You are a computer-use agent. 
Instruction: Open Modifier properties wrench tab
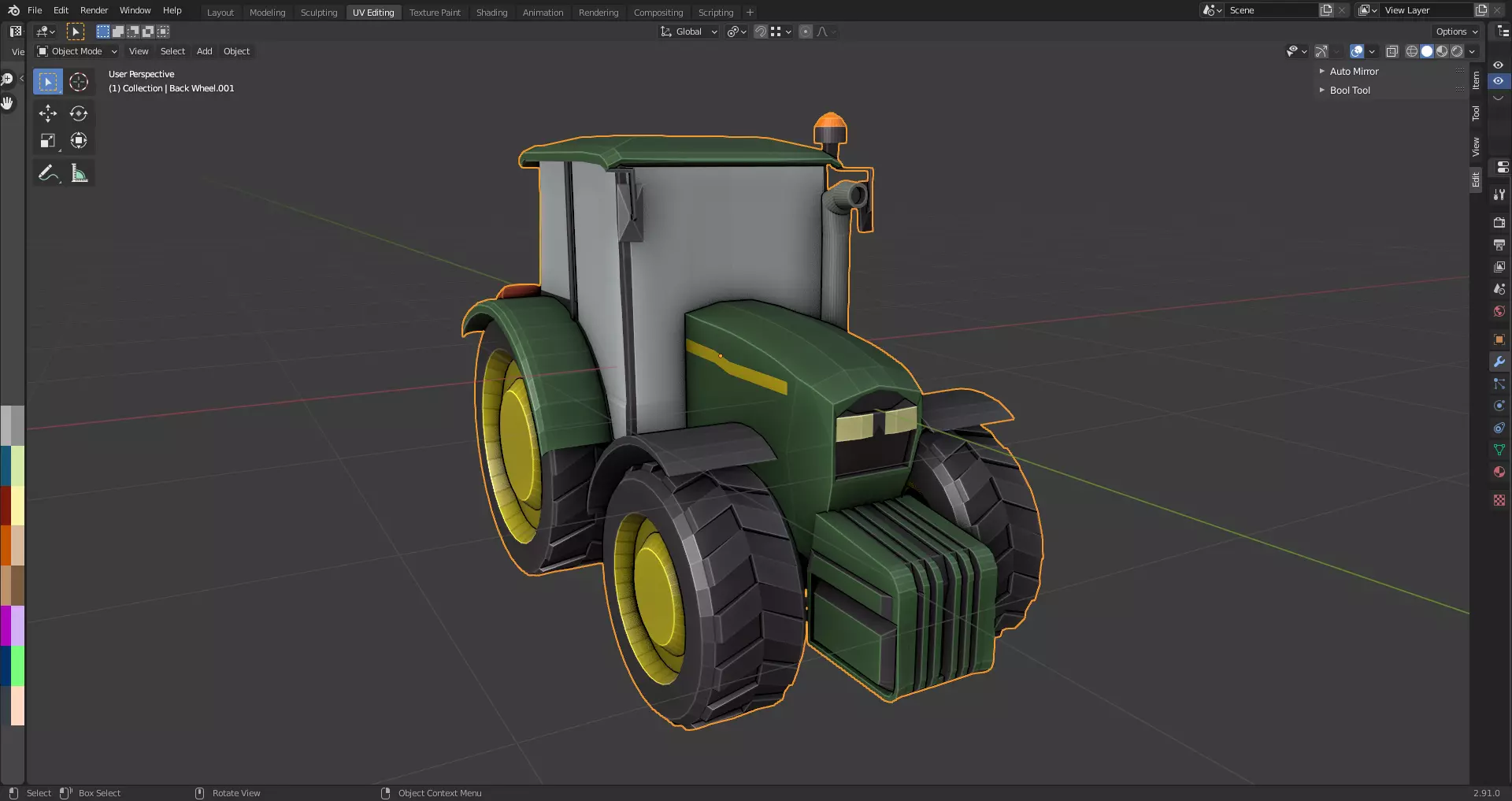[x=1499, y=362]
